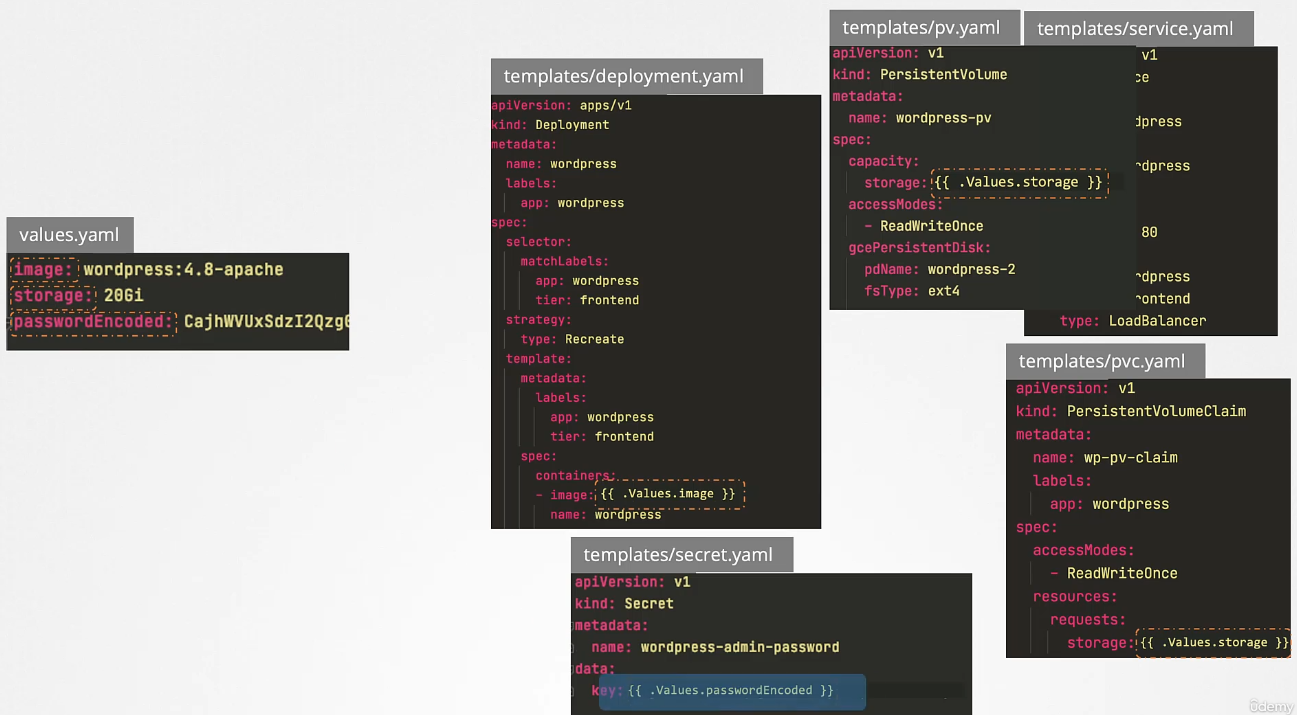Viewport: 1297px width, 715px height.
Task: Select the blue {{ .Values.passwordEncoded }} placeholder
Action: [x=731, y=691]
